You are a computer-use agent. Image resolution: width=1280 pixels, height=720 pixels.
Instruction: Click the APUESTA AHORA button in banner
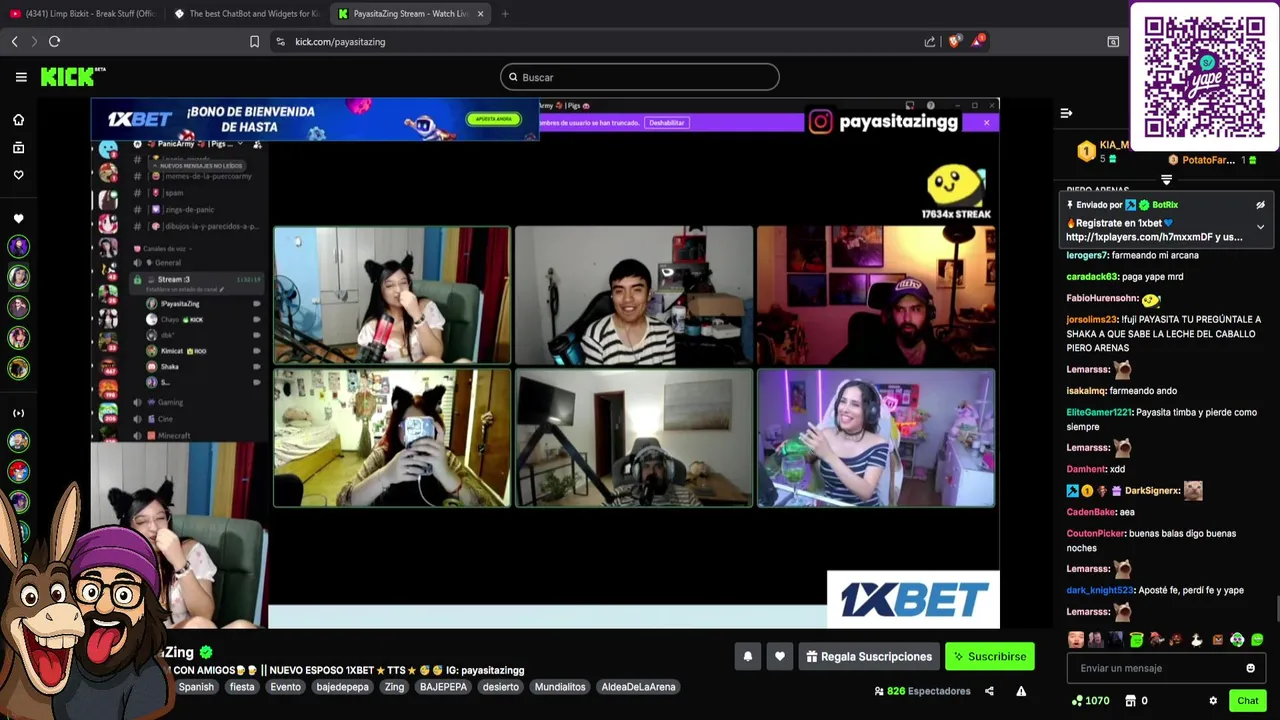pyautogui.click(x=493, y=119)
